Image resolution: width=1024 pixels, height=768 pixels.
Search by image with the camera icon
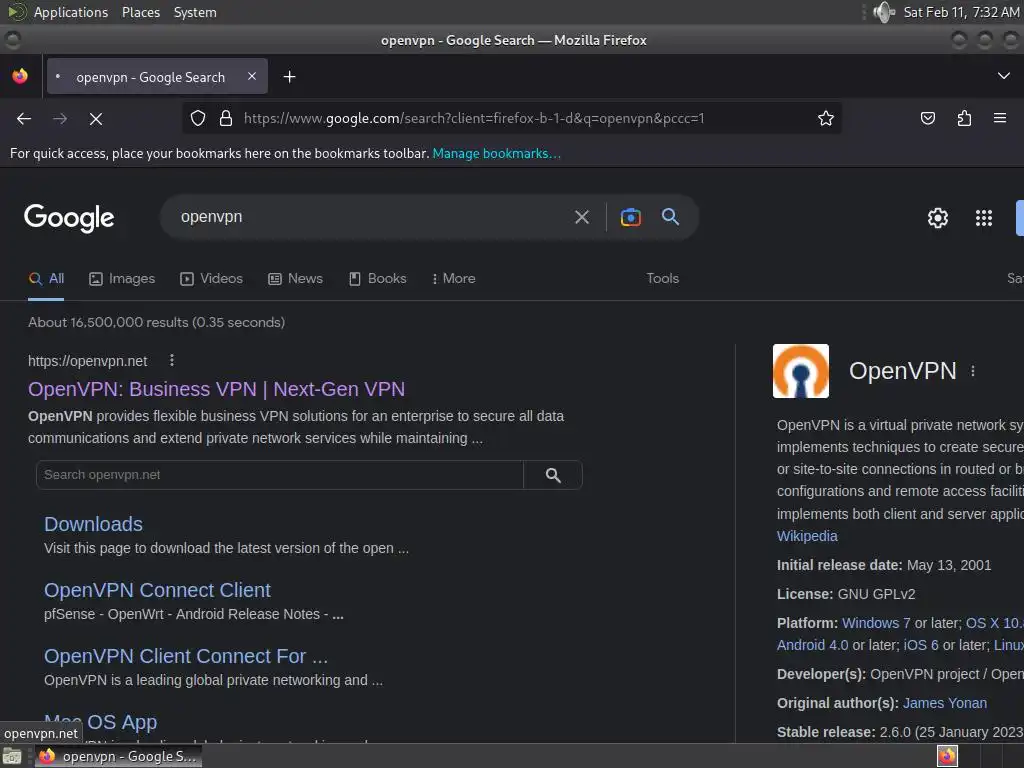tap(630, 217)
